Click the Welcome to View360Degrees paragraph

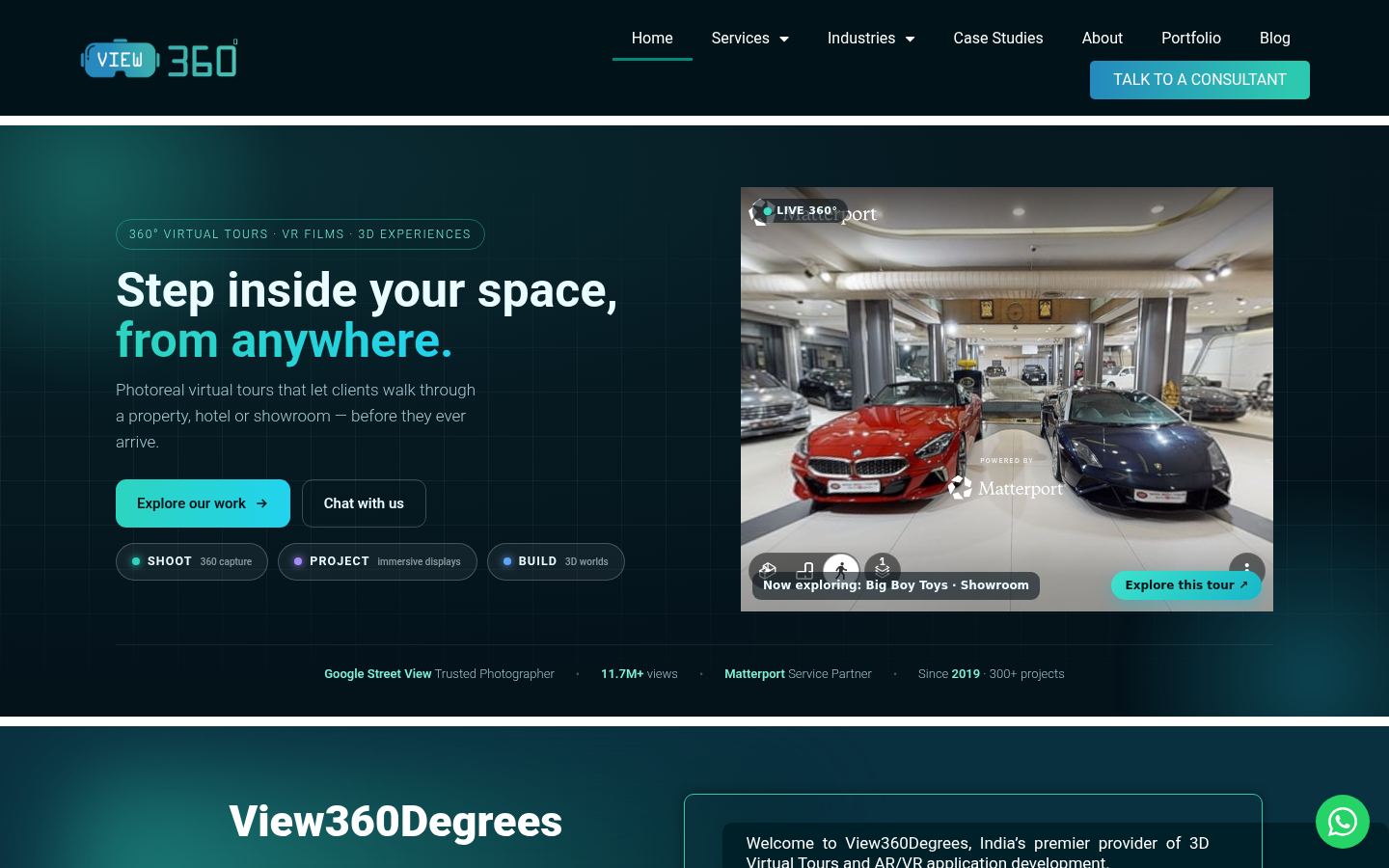tap(977, 852)
